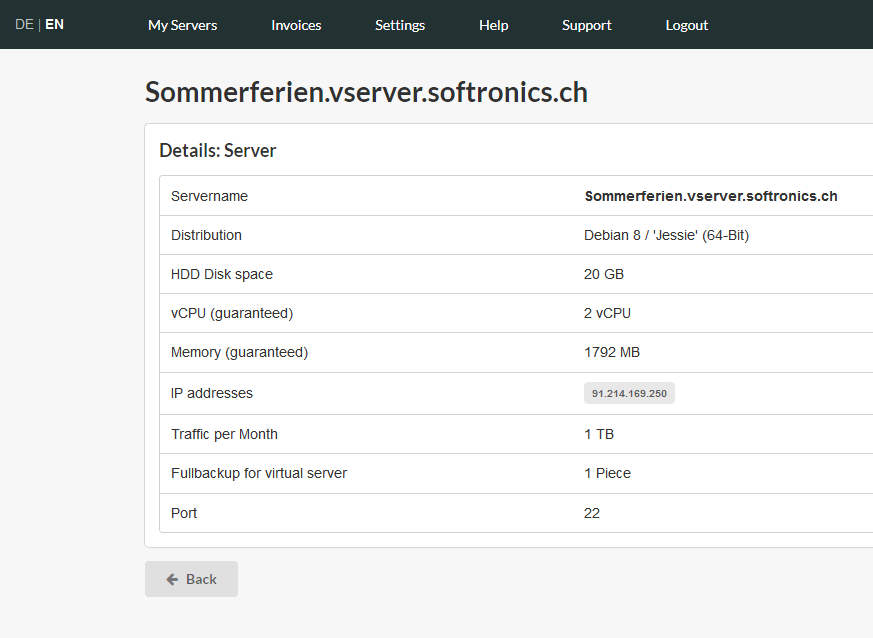This screenshot has height=638, width=873.
Task: Click the Sommerferien.vserver.softronics.ch page heading
Action: point(366,92)
